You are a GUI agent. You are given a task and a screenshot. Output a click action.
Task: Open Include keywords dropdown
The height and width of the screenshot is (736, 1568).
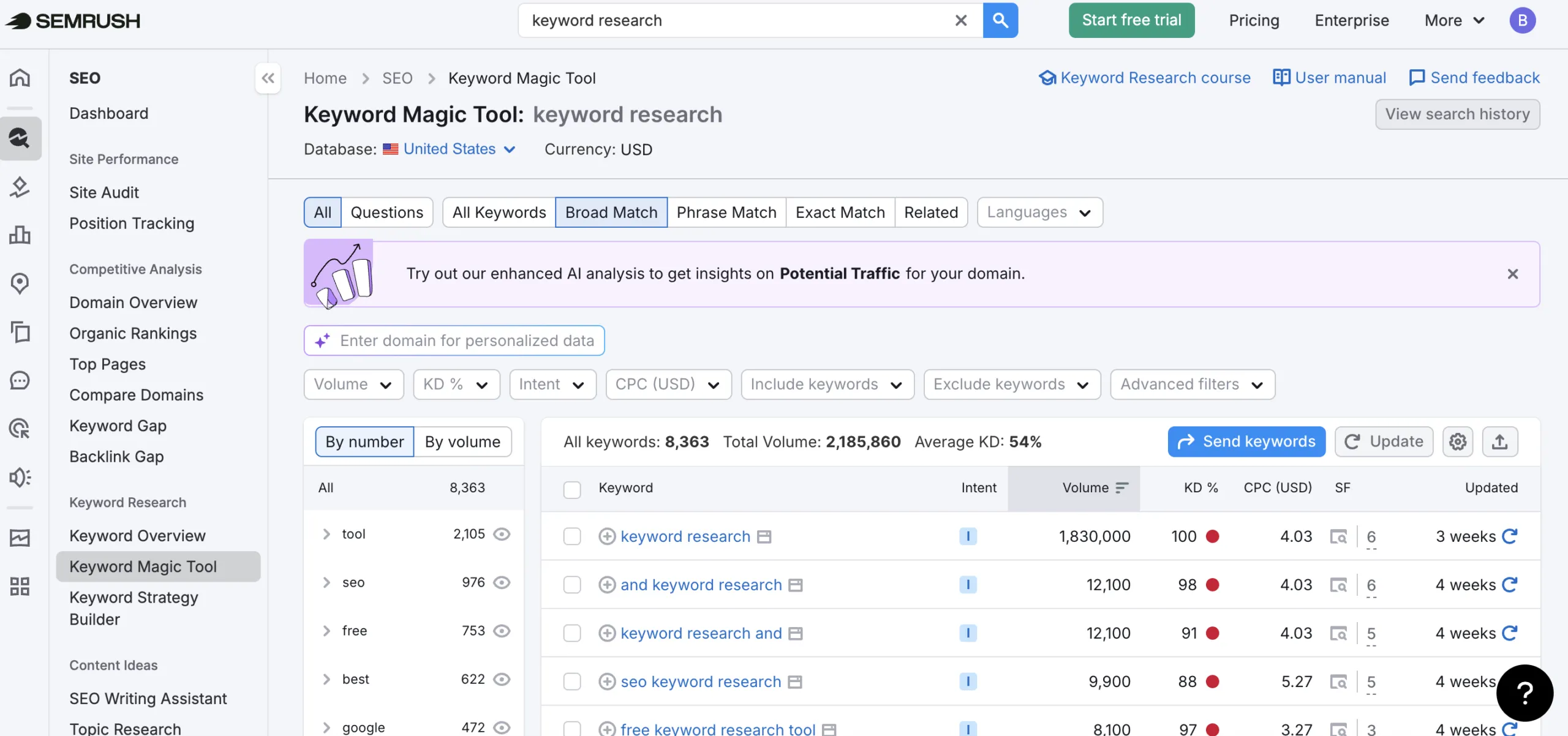coord(827,385)
